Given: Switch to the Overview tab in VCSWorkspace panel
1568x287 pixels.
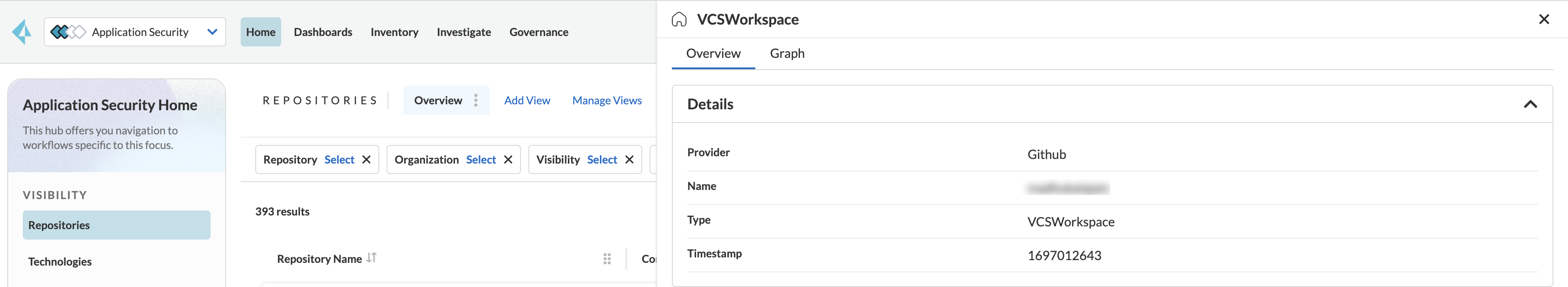Looking at the screenshot, I should click(713, 53).
